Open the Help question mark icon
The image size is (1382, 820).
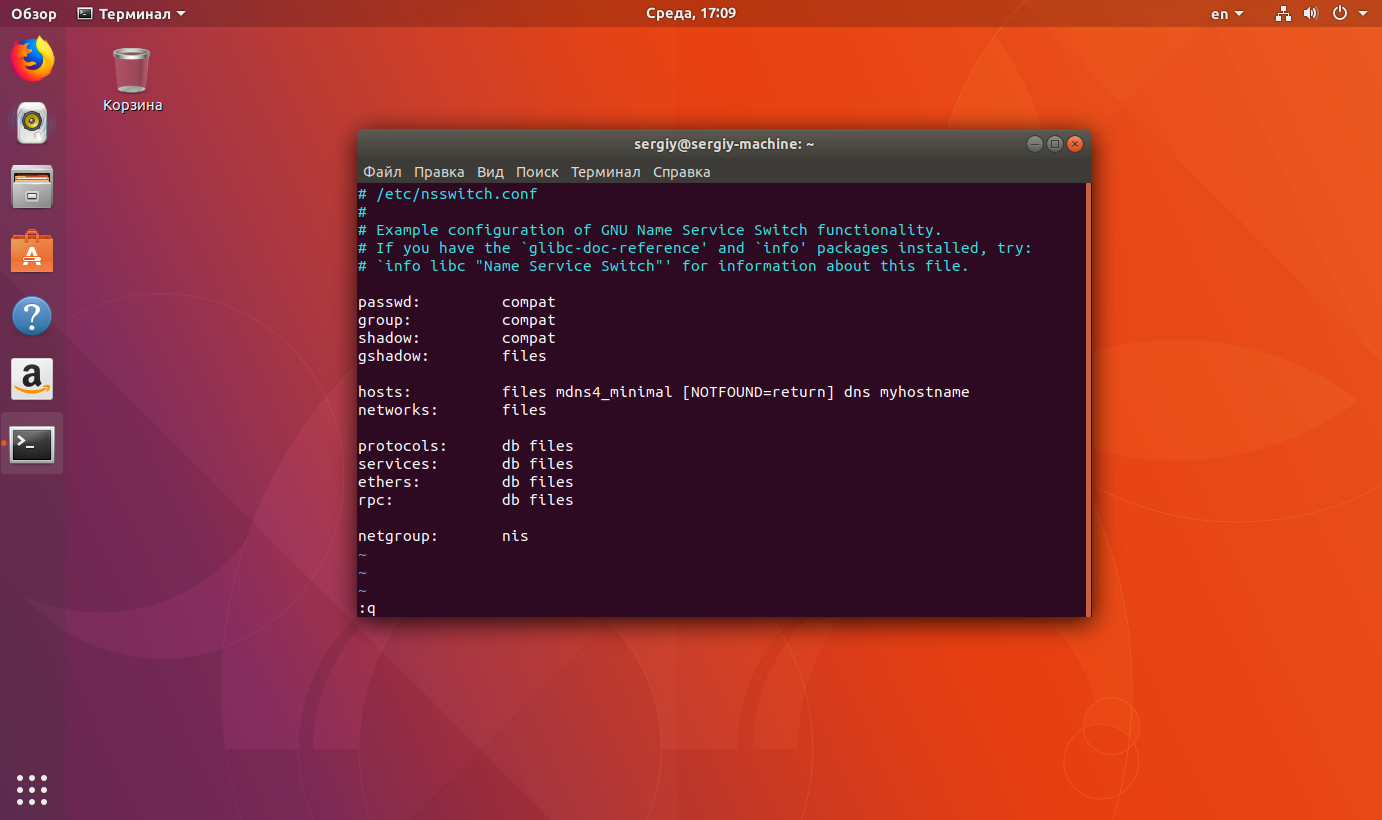pos(32,316)
